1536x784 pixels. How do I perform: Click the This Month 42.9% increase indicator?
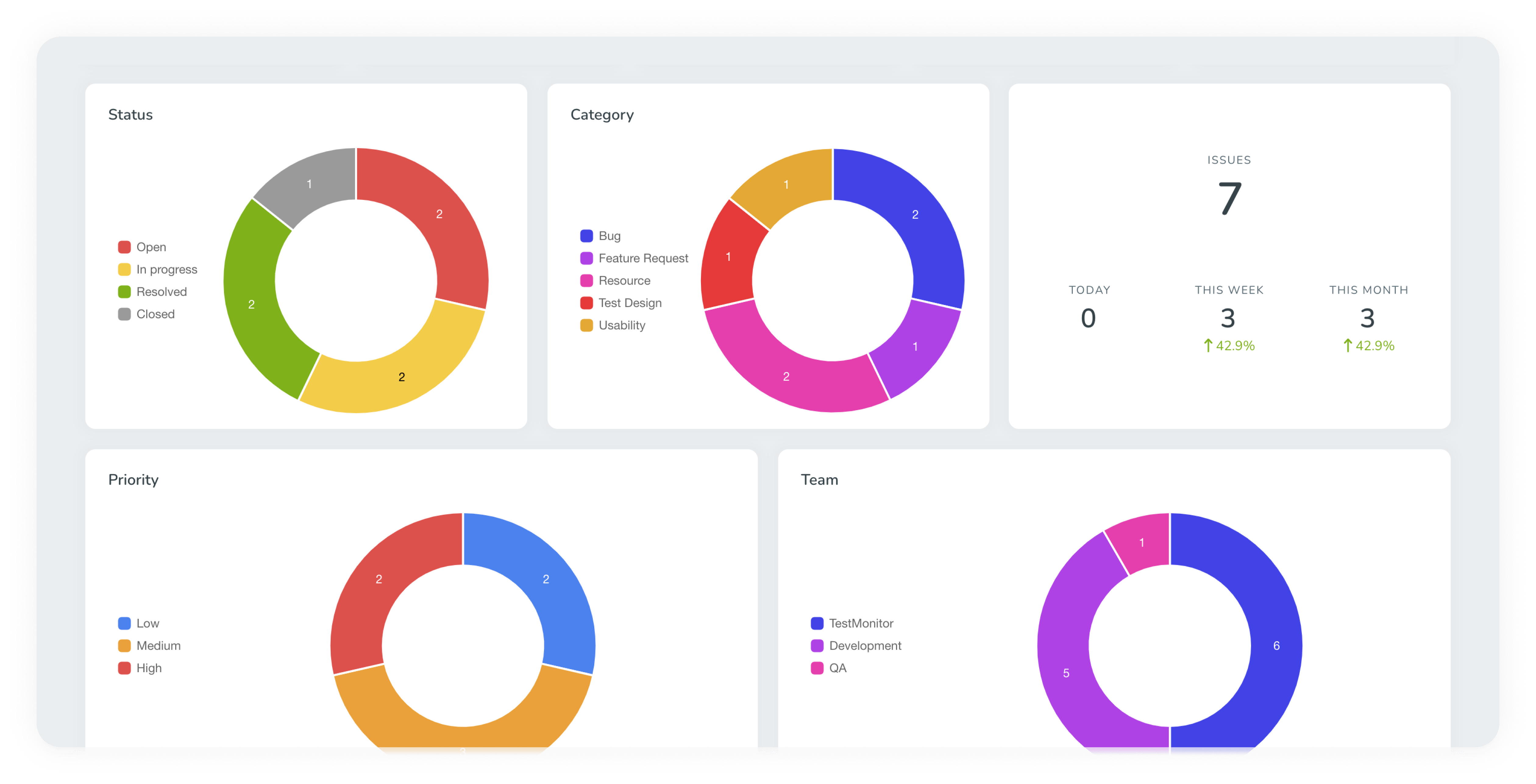pos(1368,346)
